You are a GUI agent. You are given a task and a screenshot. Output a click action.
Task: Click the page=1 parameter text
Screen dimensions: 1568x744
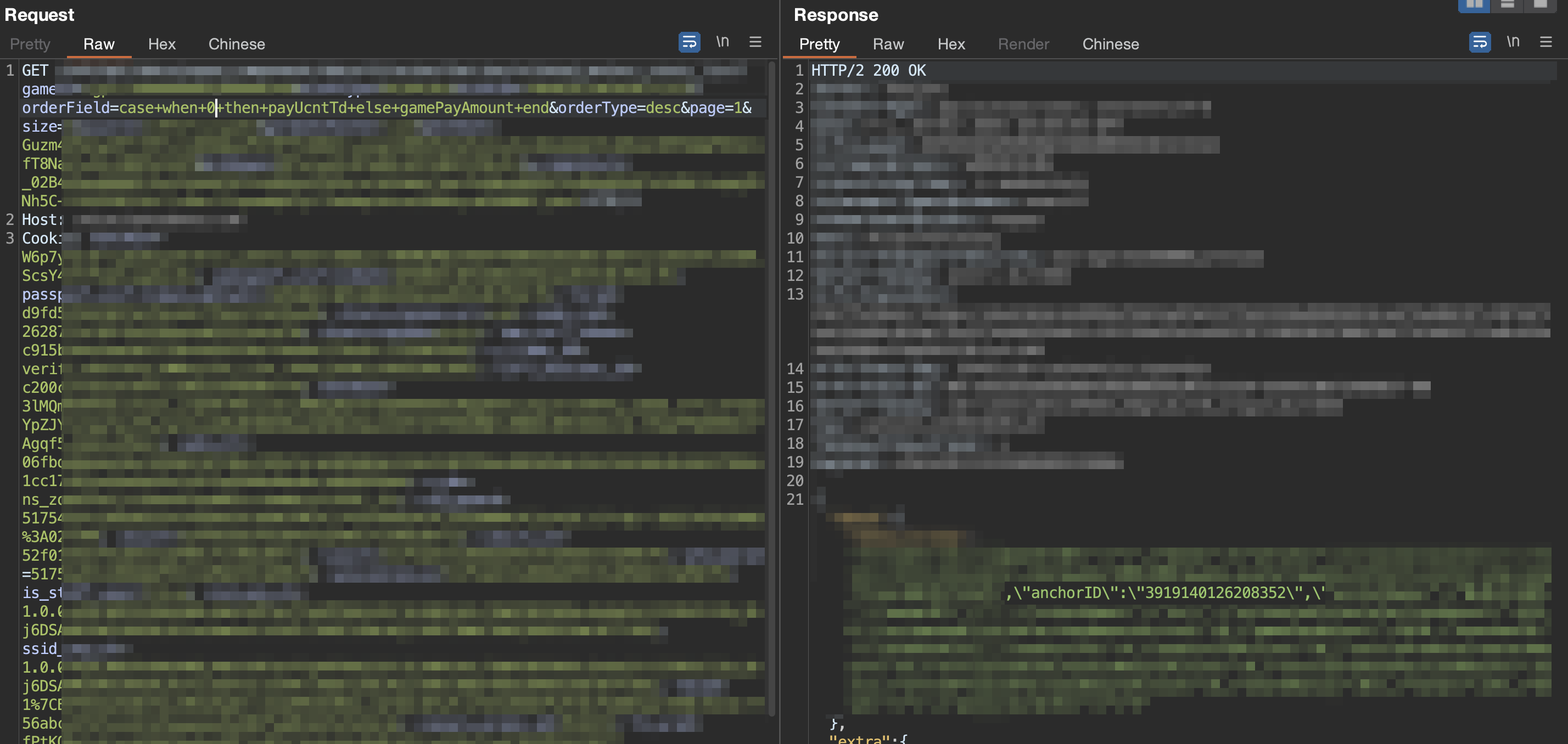pyautogui.click(x=716, y=108)
